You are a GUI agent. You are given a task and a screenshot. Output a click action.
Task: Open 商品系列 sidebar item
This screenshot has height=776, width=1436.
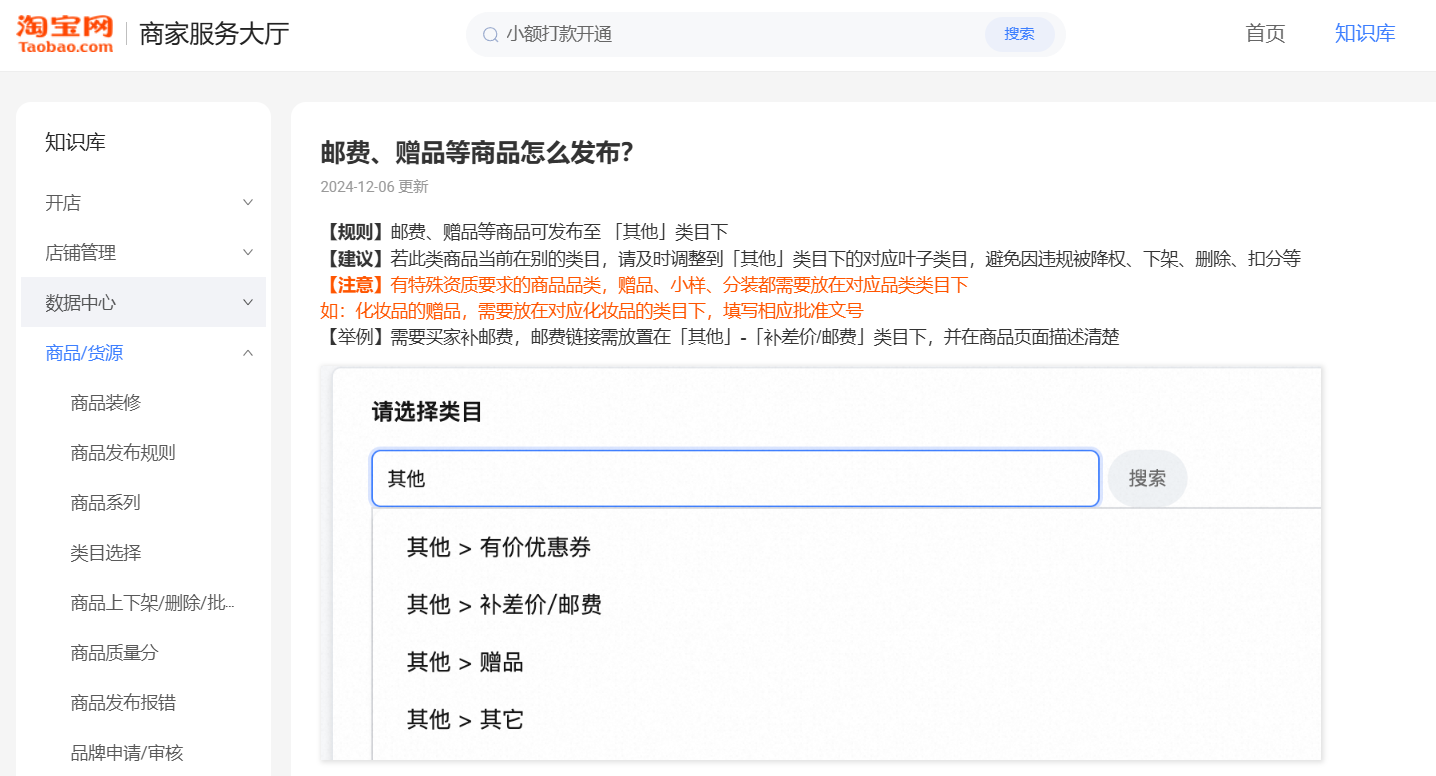pyautogui.click(x=106, y=503)
